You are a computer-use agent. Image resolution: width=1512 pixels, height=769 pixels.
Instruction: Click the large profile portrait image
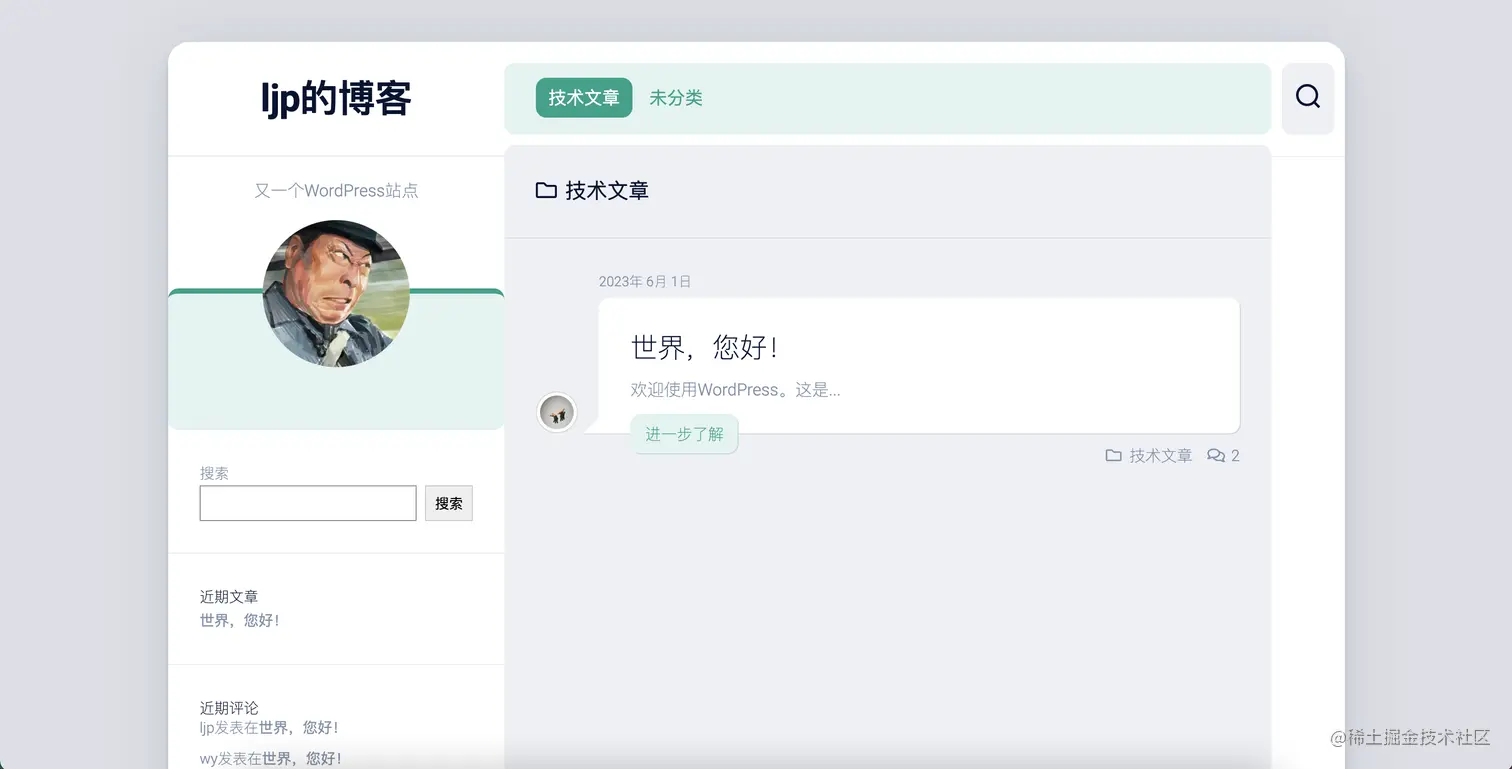[336, 293]
